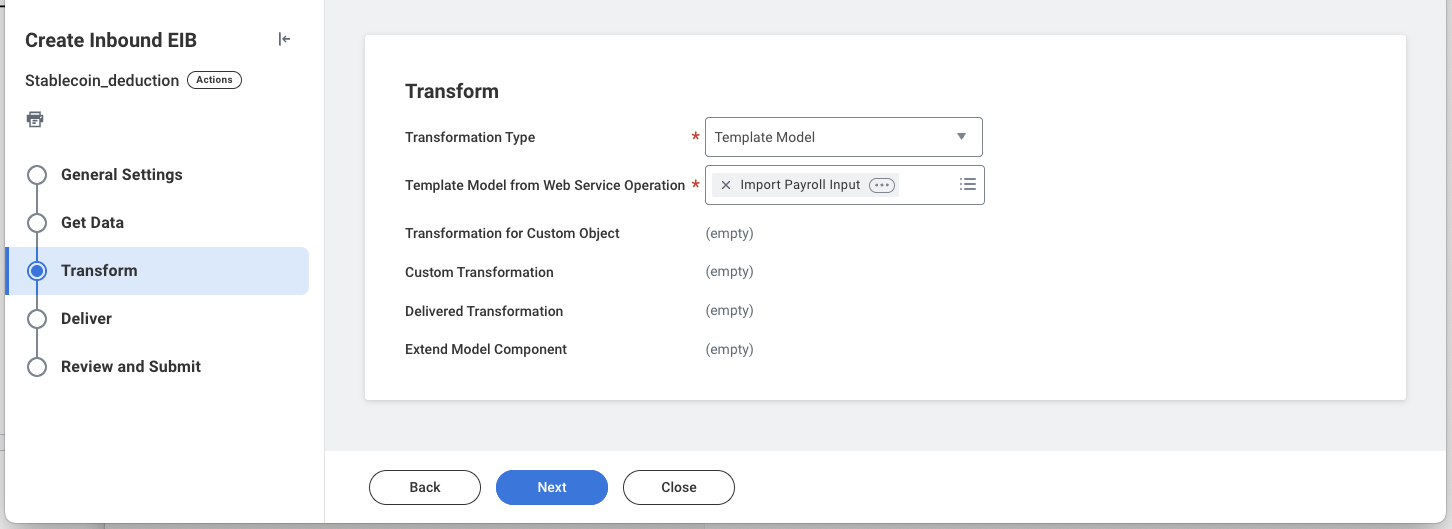Click the Back button

tap(425, 487)
